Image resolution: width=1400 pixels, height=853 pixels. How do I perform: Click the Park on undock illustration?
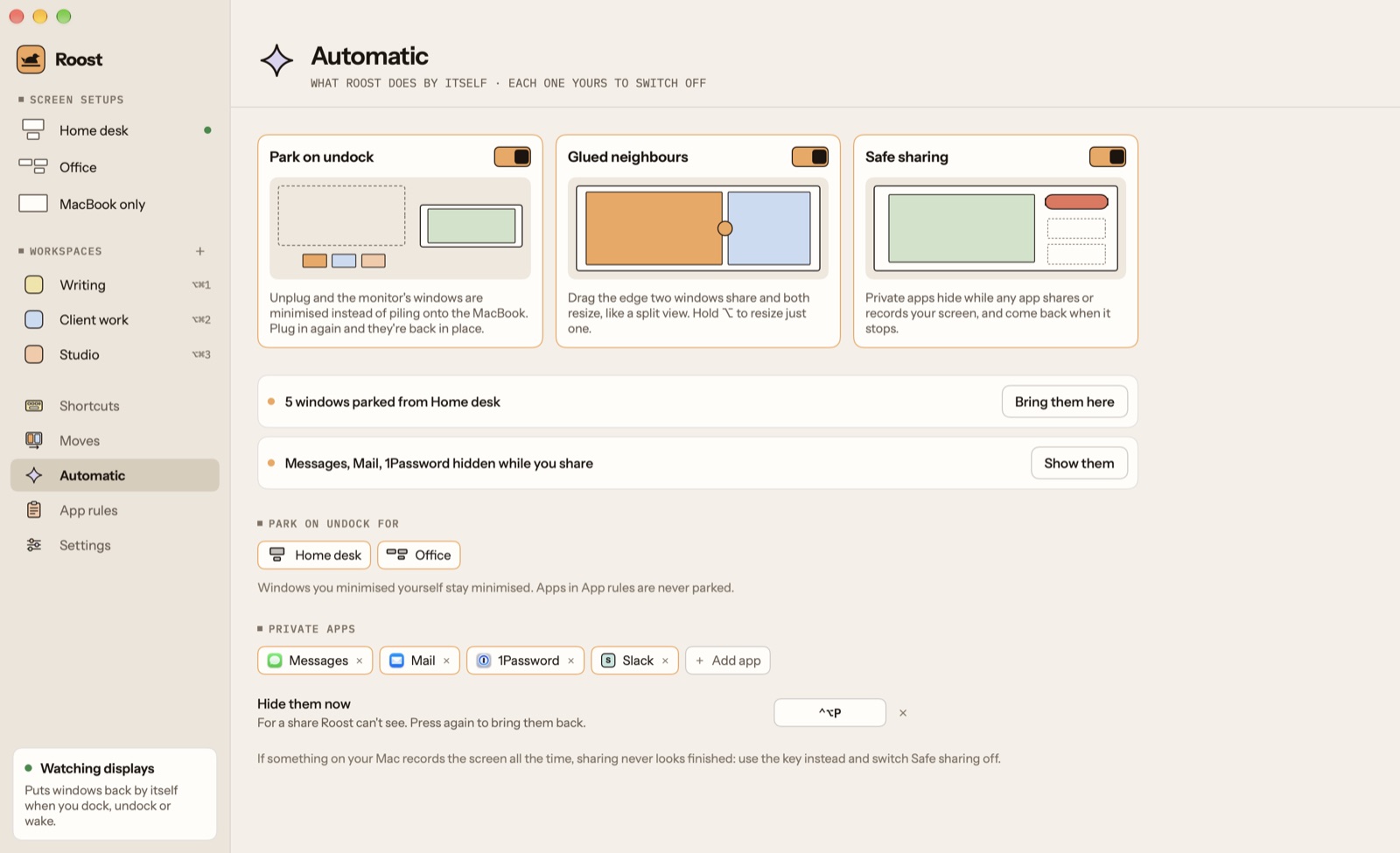click(400, 228)
